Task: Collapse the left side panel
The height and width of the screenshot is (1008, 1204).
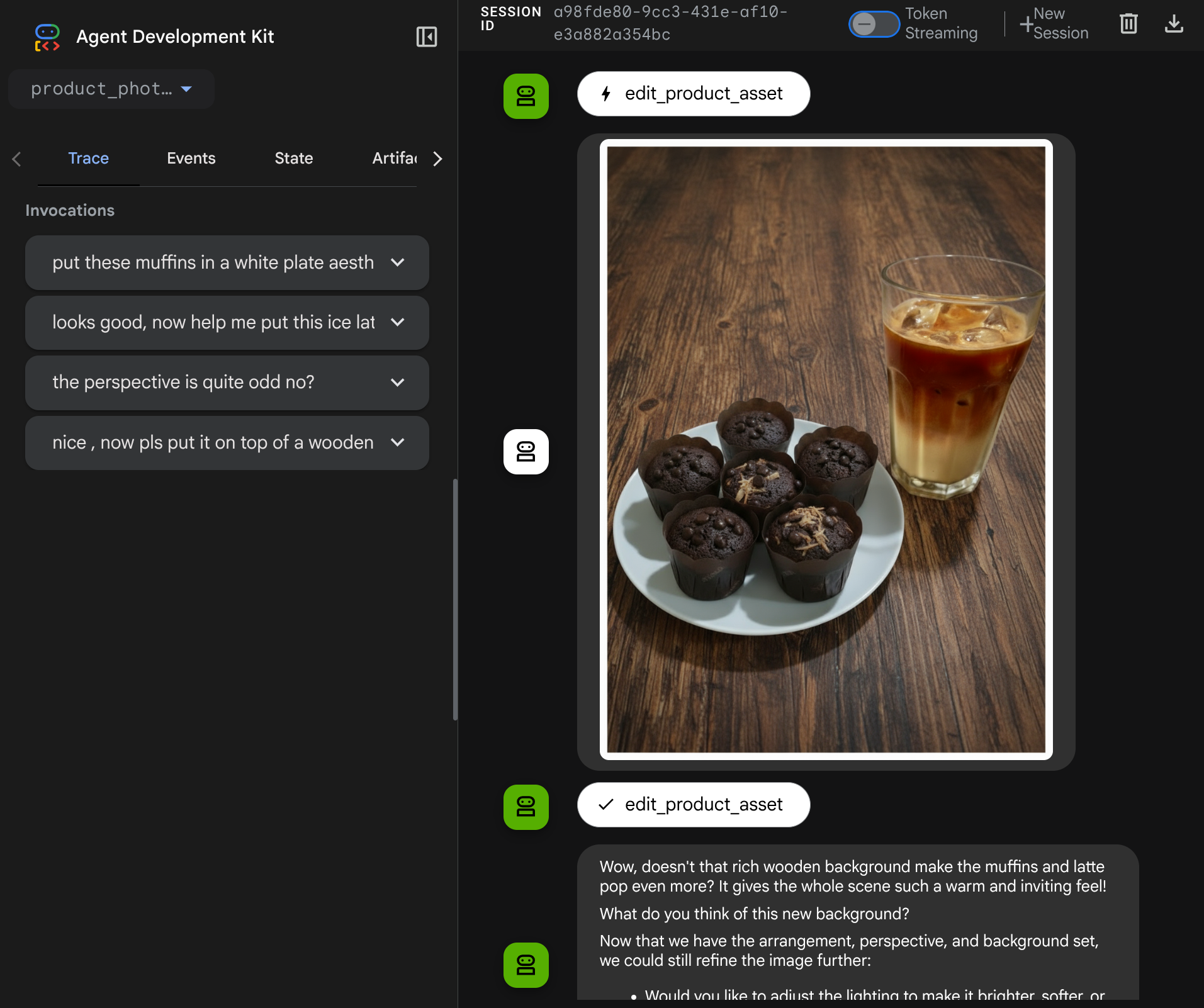Action: (x=426, y=36)
